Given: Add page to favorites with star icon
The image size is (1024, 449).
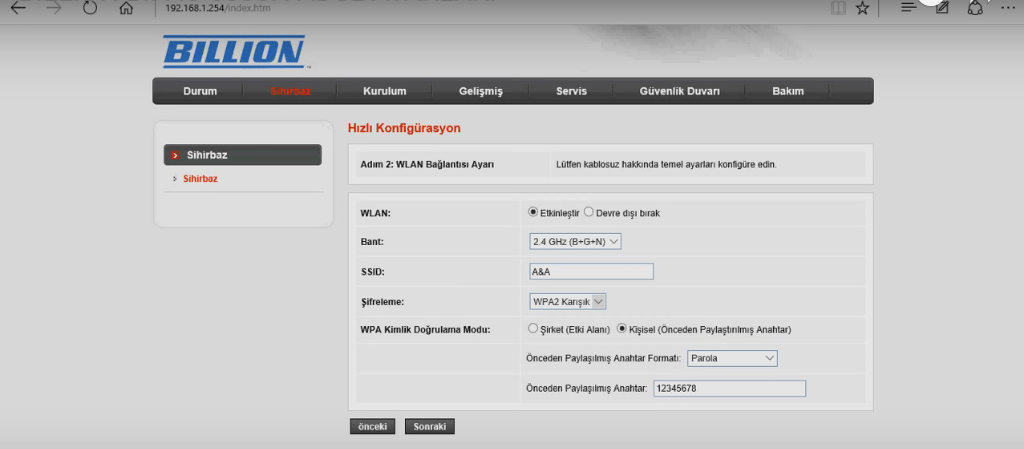Looking at the screenshot, I should (x=862, y=8).
